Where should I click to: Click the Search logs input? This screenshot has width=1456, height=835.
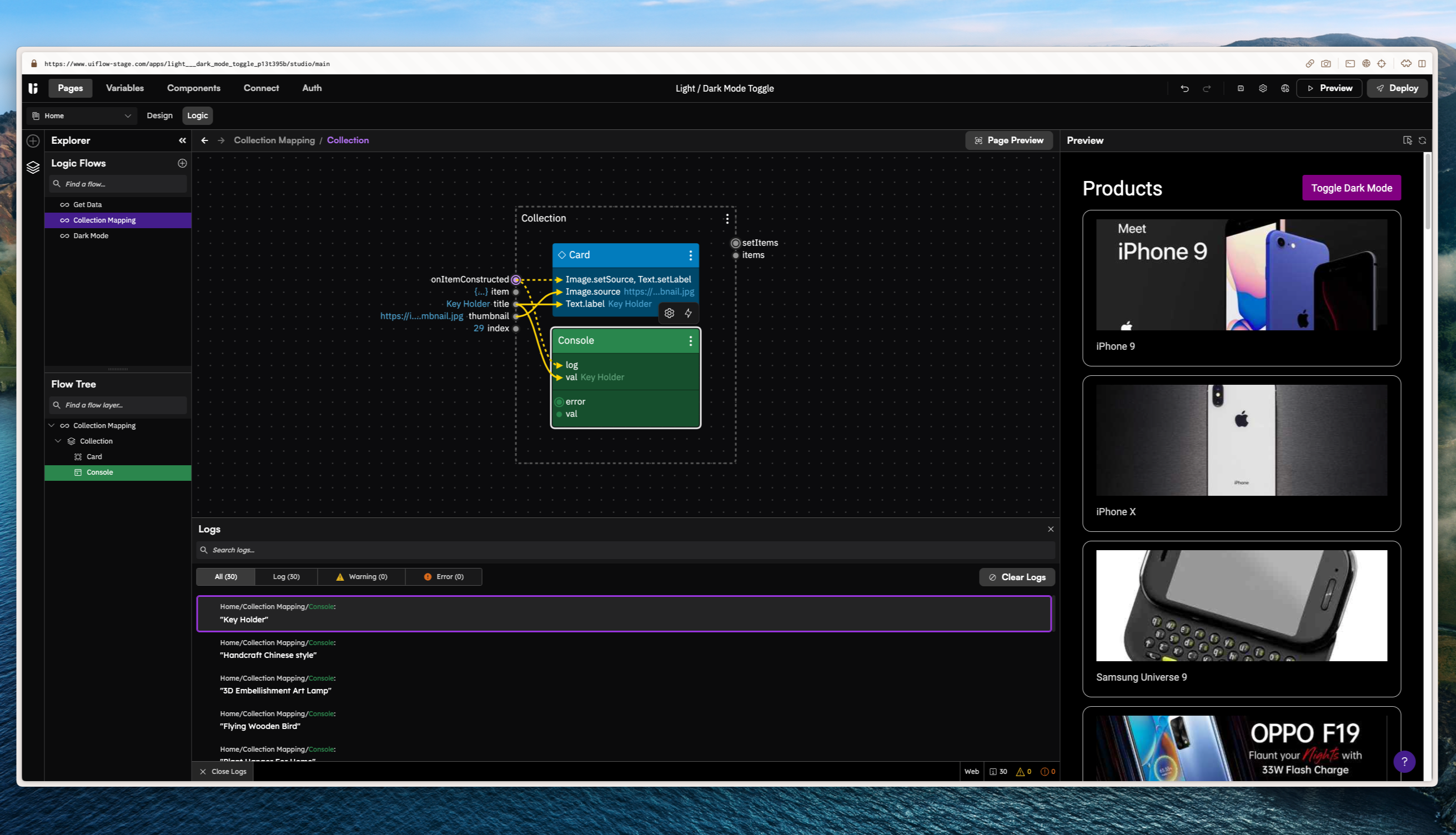[x=625, y=550]
